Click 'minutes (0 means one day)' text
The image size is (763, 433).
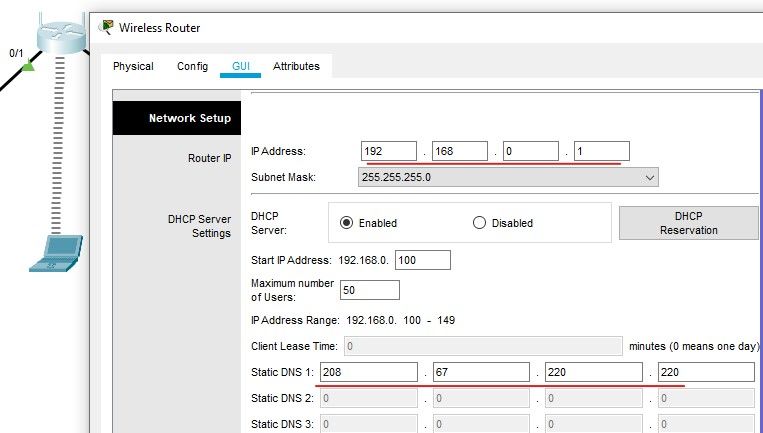(694, 346)
